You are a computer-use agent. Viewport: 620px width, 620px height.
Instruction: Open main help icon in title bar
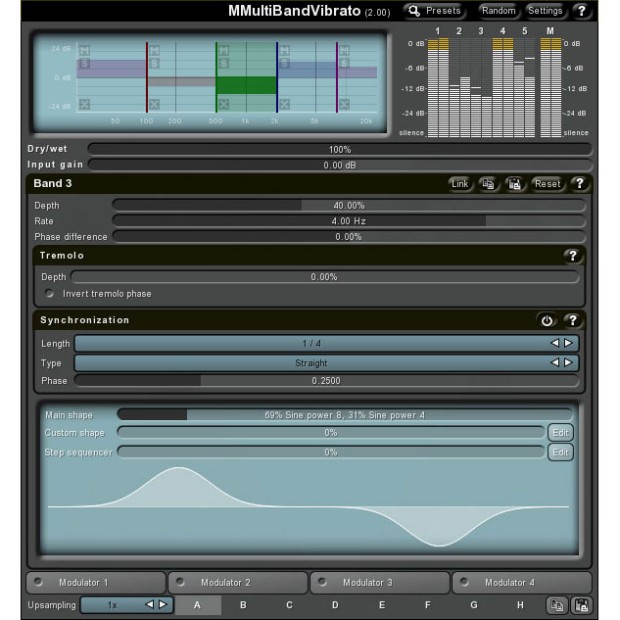coord(581,11)
